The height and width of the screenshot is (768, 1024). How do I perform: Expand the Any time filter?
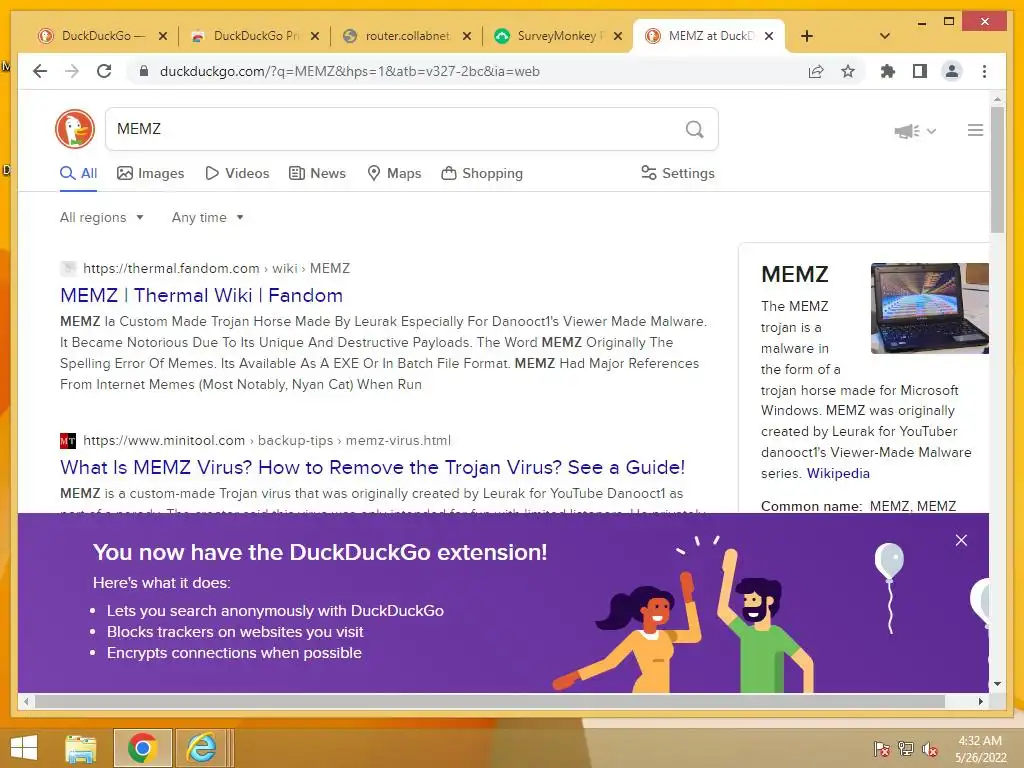coord(208,217)
